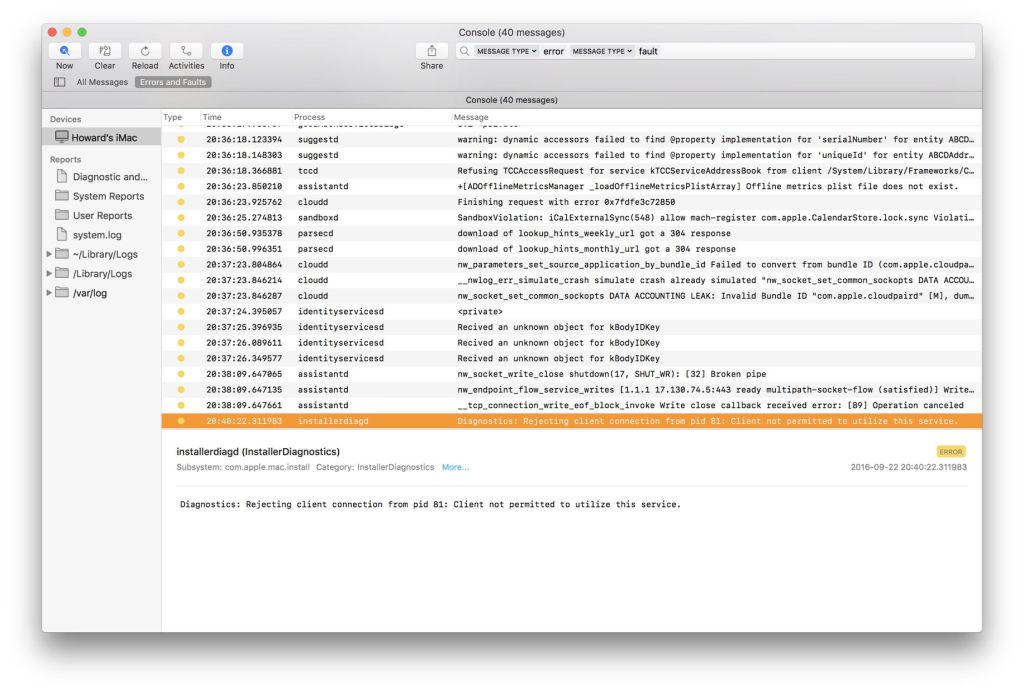The image size is (1024, 692).
Task: Show the Info pane
Action: coord(227,51)
